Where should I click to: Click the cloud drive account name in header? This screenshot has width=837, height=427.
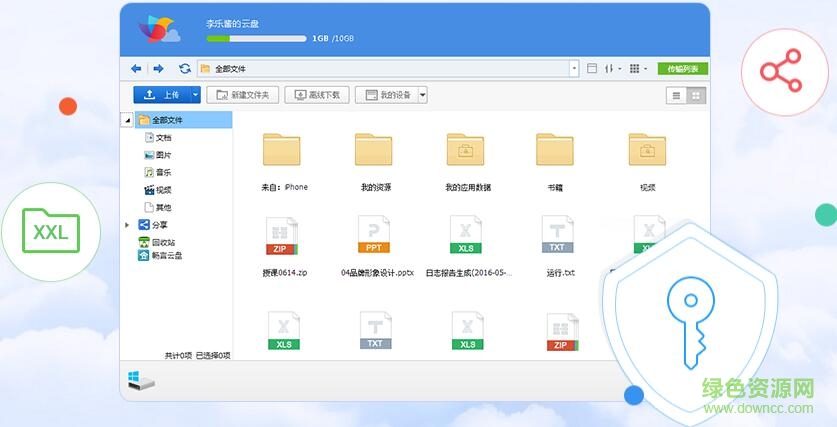click(233, 24)
